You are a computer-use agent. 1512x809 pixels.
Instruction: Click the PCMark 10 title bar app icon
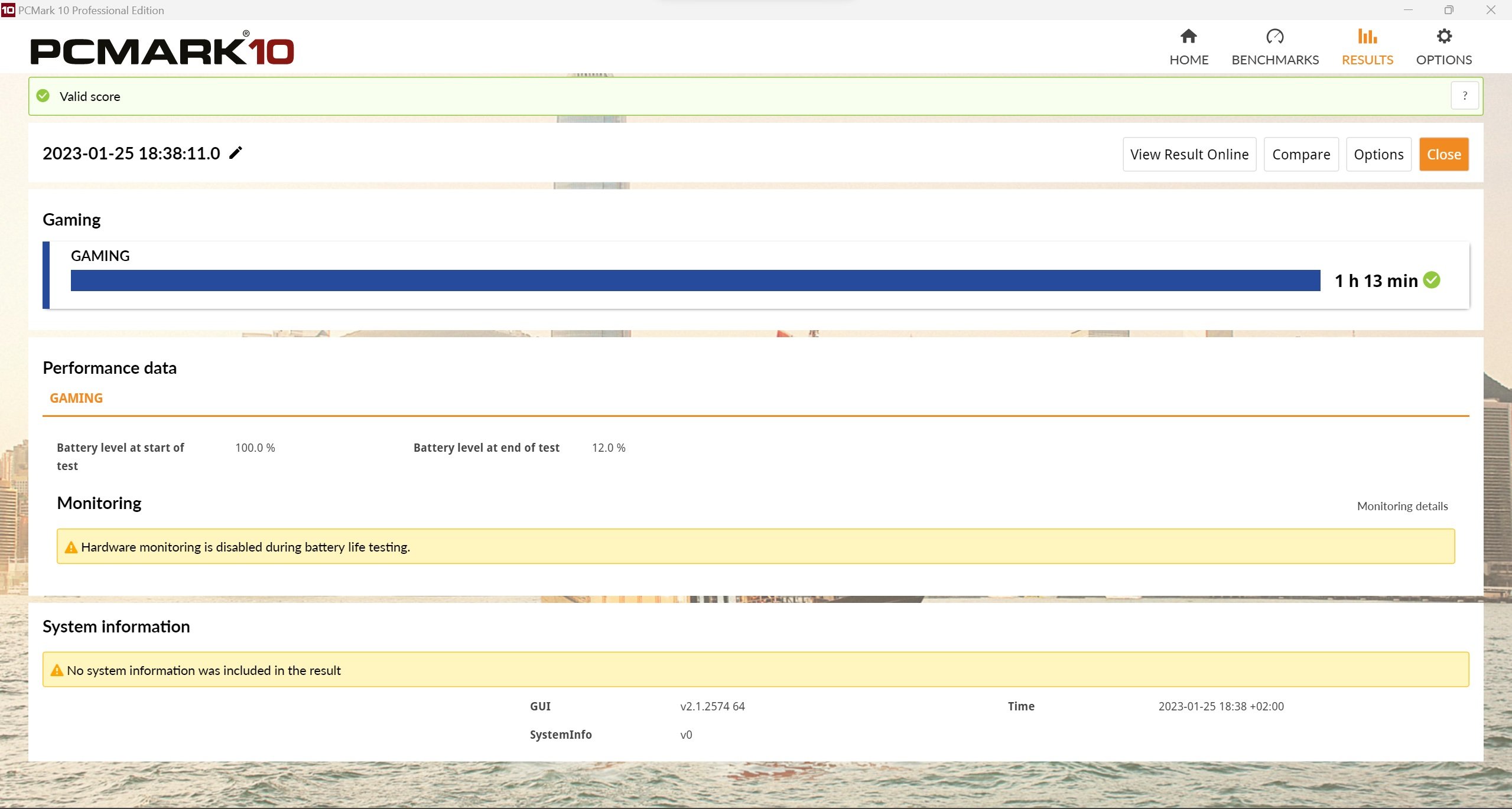pyautogui.click(x=8, y=10)
